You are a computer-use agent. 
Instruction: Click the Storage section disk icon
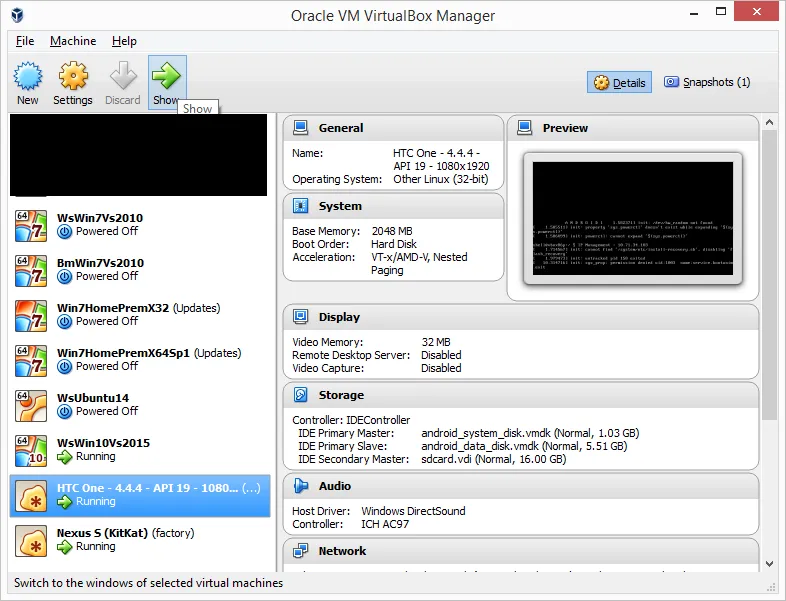tap(301, 395)
